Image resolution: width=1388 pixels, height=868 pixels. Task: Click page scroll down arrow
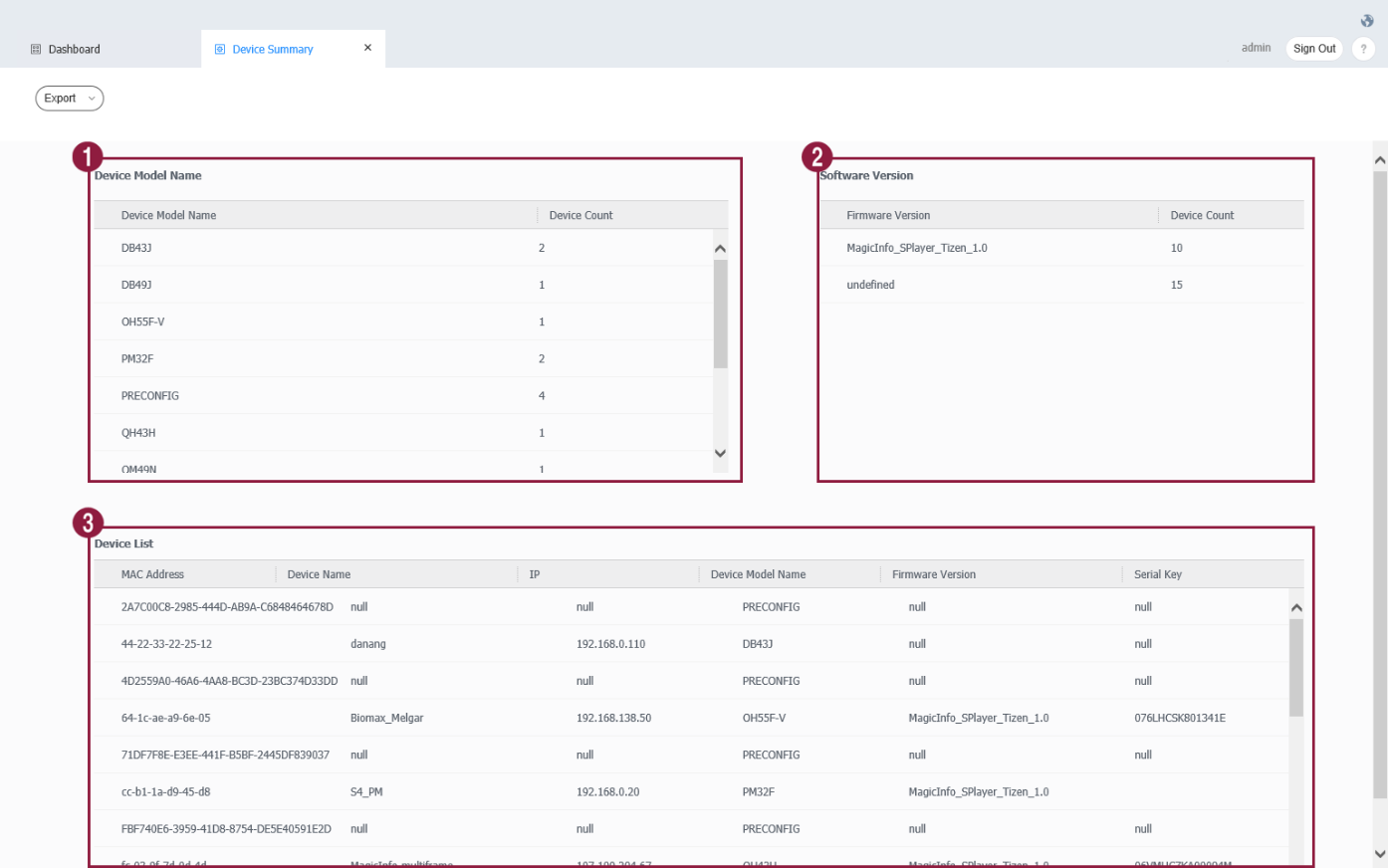tap(1379, 853)
